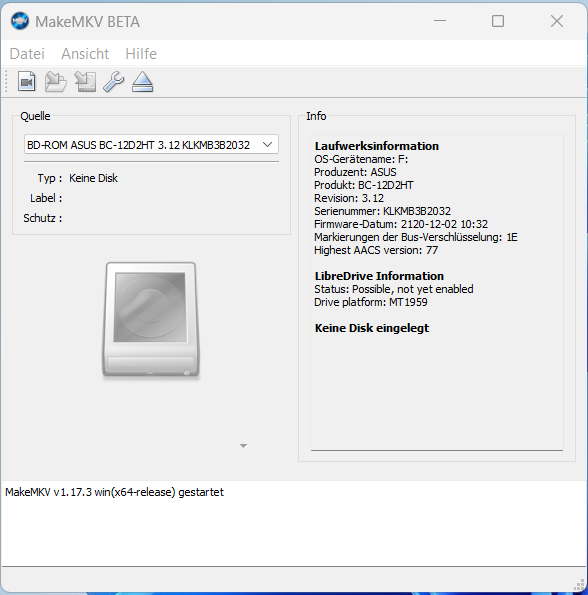Image resolution: width=588 pixels, height=595 pixels.
Task: Click the log line MakeMKV v1.17.3 gestartet
Action: click(x=115, y=492)
